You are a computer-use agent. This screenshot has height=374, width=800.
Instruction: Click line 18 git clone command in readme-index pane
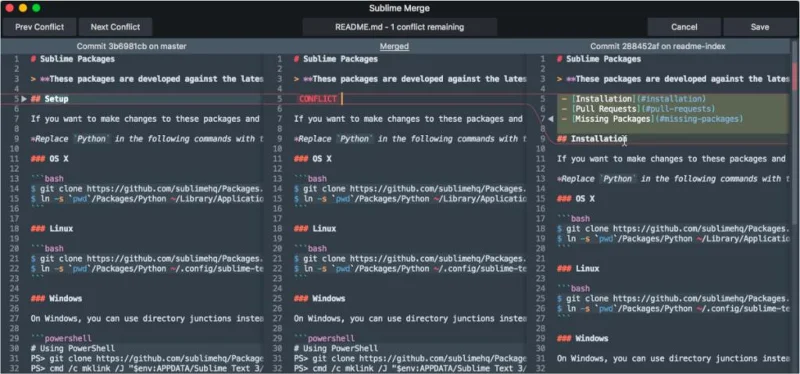(x=673, y=229)
